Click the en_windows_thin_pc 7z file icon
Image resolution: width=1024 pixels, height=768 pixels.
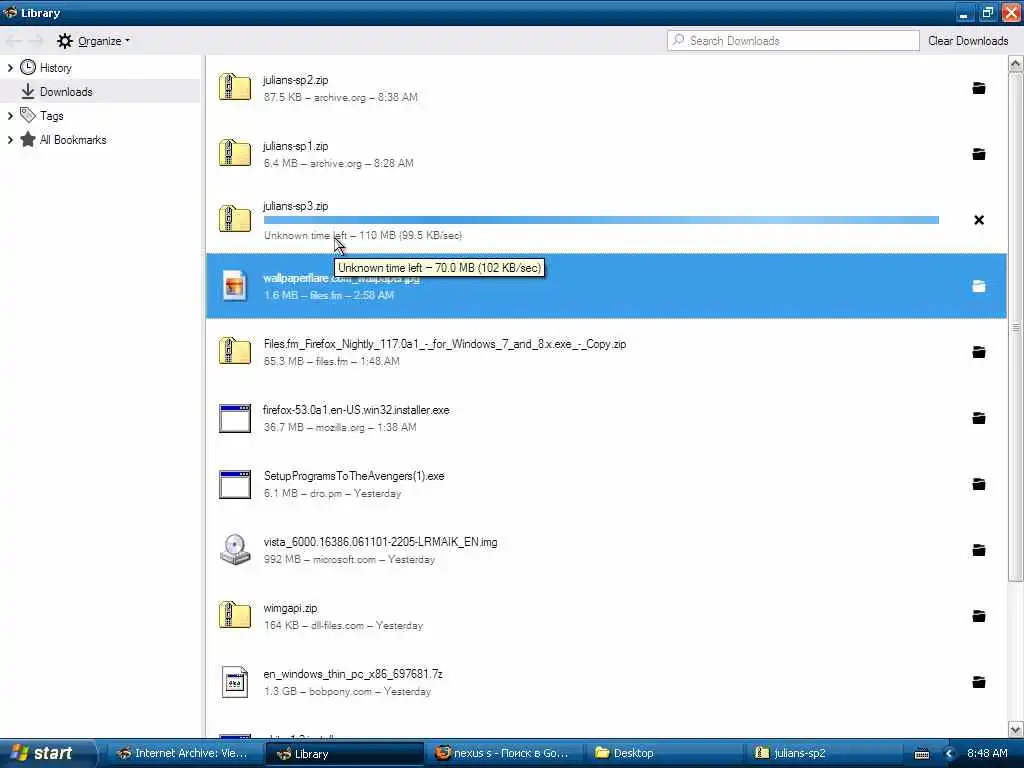coord(234,682)
